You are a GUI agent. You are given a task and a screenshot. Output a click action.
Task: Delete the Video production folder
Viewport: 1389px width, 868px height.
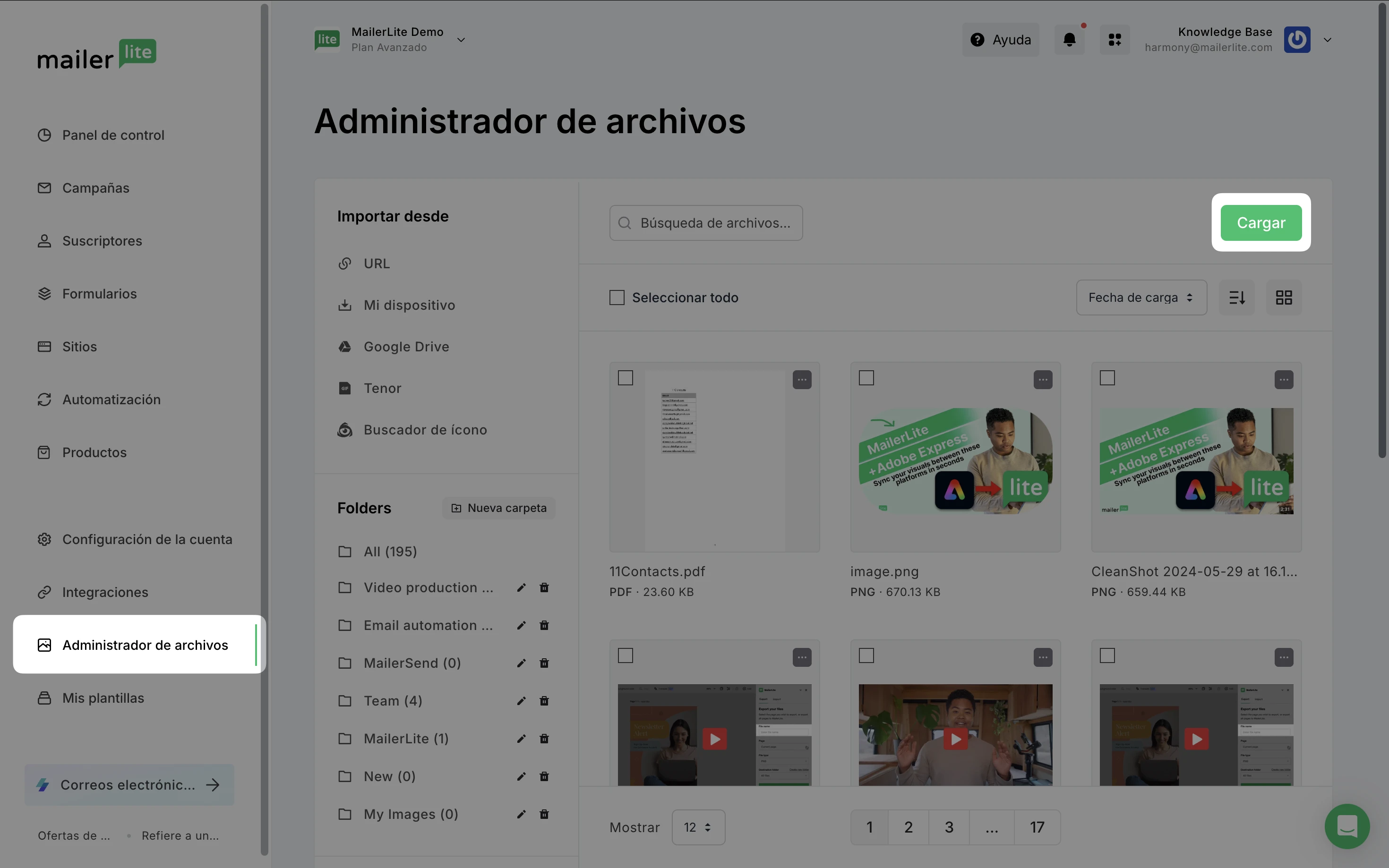pos(544,587)
